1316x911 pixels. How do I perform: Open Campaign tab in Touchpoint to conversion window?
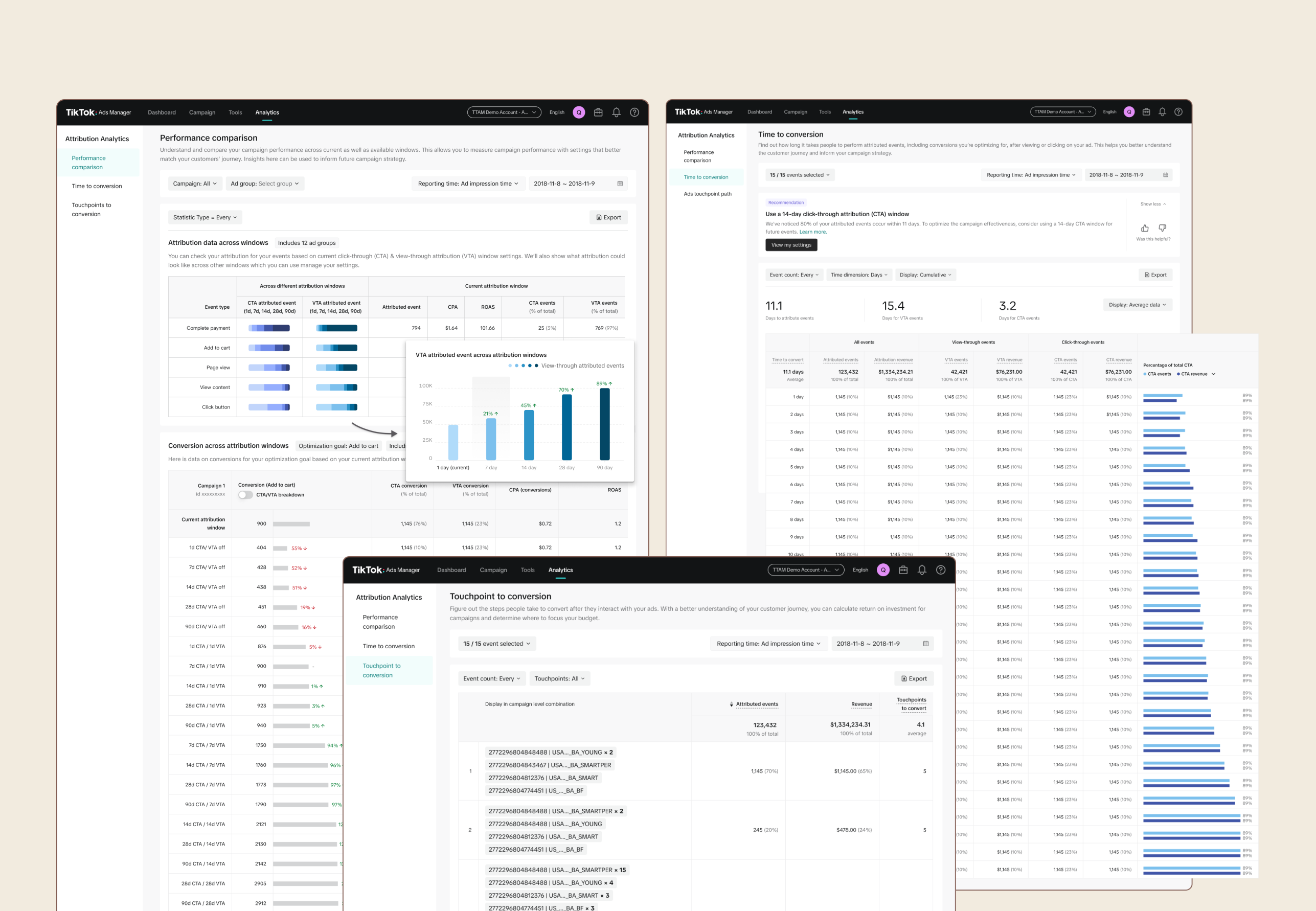point(493,570)
